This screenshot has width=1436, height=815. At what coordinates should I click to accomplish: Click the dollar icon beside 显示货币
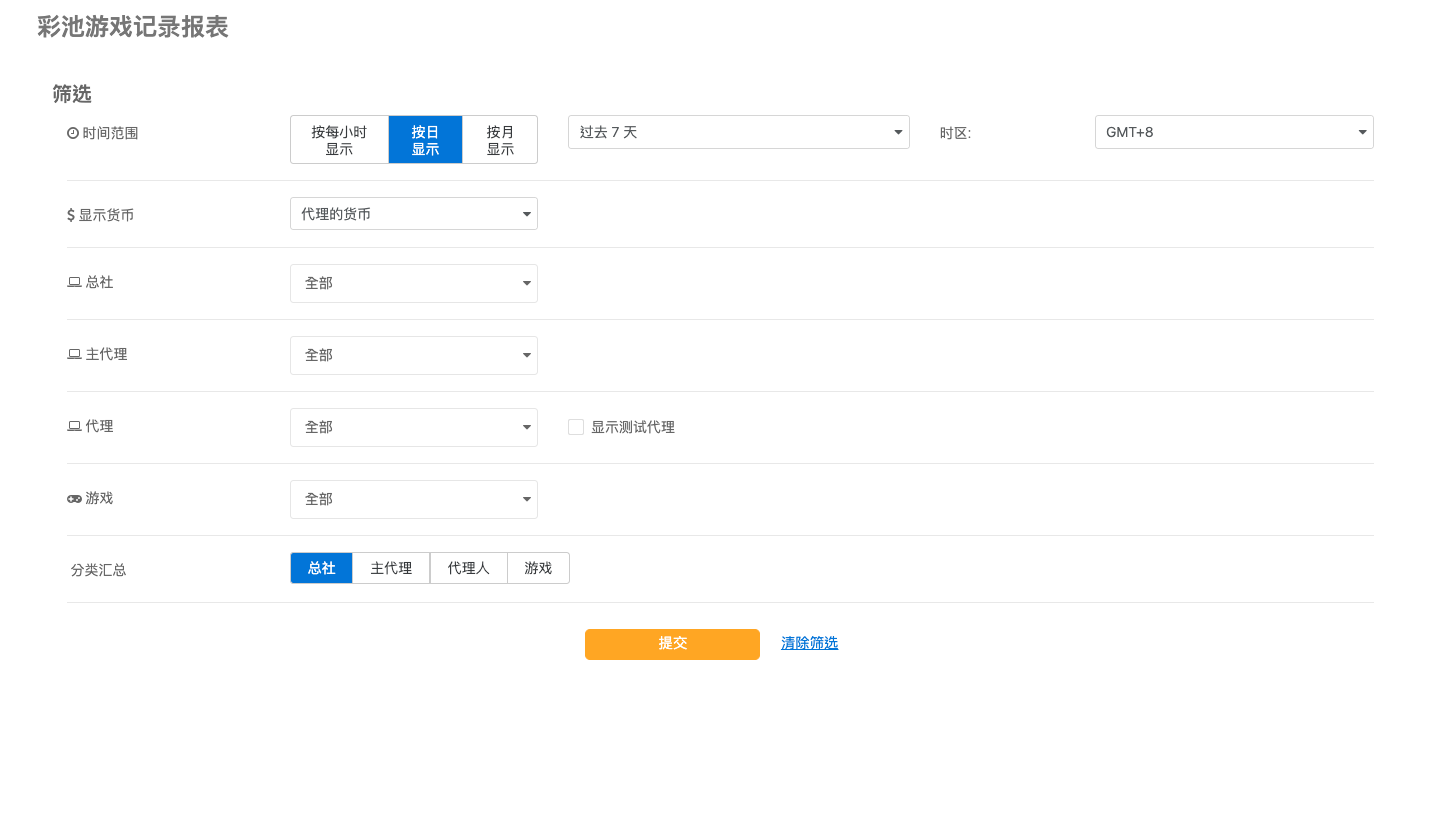(x=71, y=215)
